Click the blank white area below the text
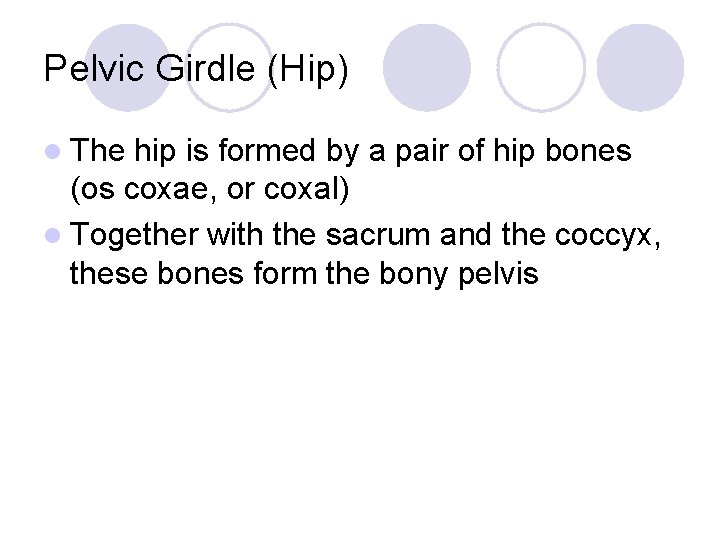This screenshot has width=720, height=540. point(360,420)
